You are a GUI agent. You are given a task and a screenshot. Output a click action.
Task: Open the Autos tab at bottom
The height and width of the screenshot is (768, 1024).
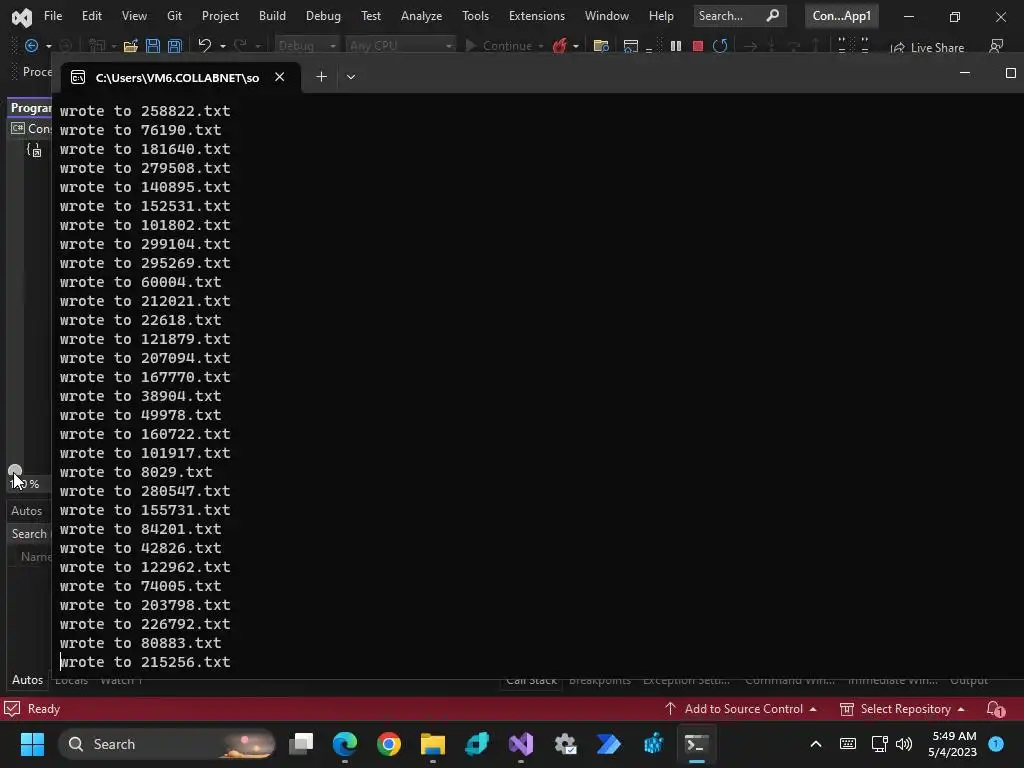coord(27,680)
